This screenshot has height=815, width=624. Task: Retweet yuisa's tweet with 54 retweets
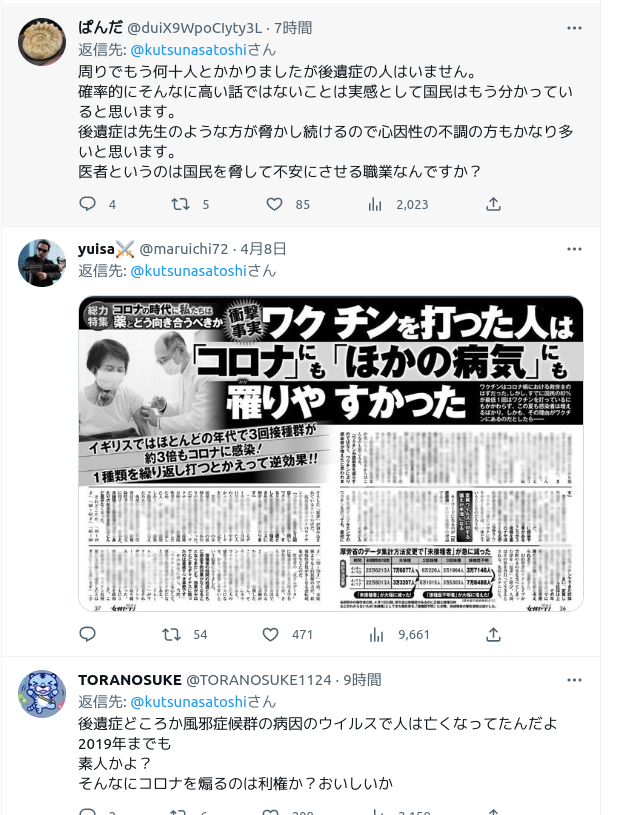(x=171, y=634)
